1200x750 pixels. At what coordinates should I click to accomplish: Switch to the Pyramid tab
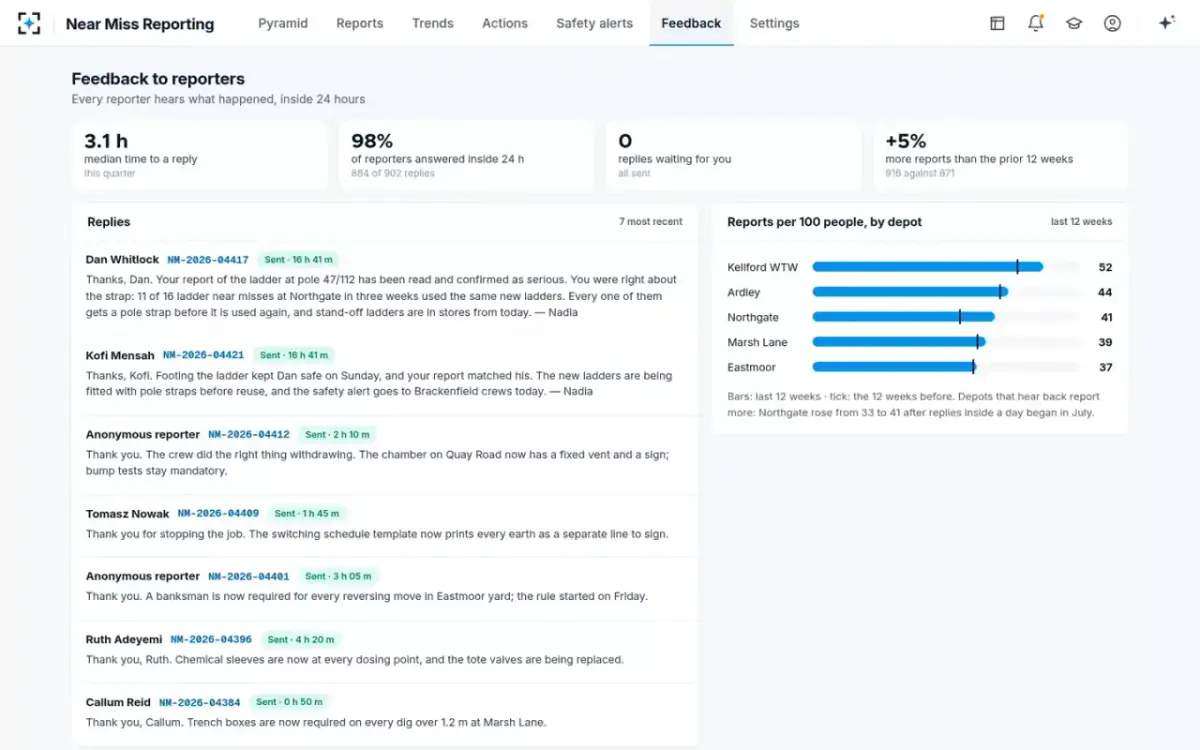coord(283,23)
